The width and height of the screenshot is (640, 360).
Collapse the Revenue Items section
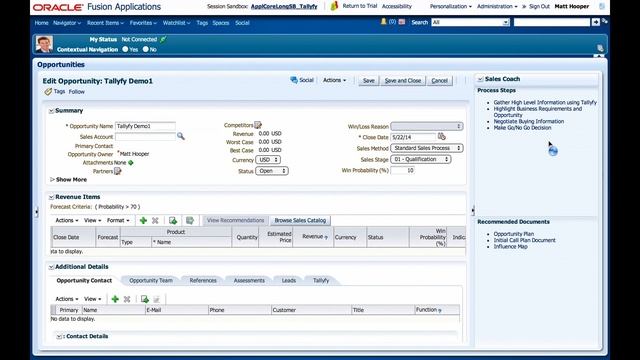pyautogui.click(x=51, y=197)
